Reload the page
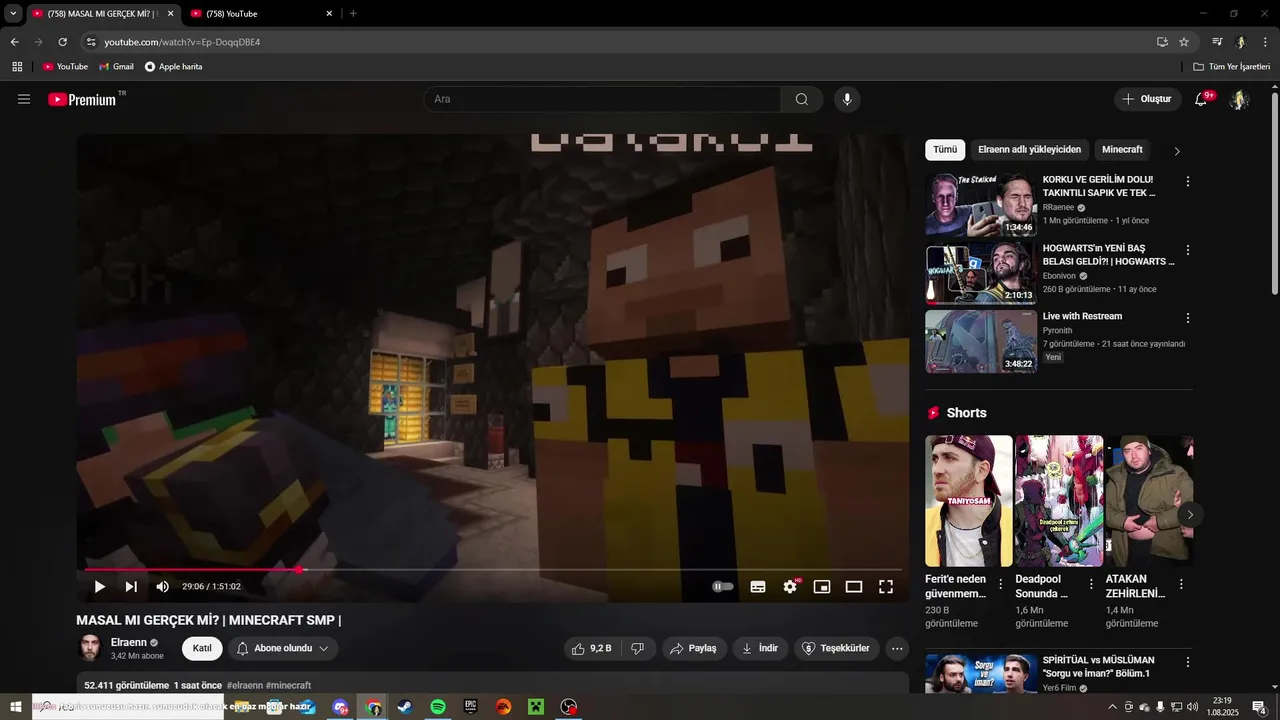 click(62, 42)
